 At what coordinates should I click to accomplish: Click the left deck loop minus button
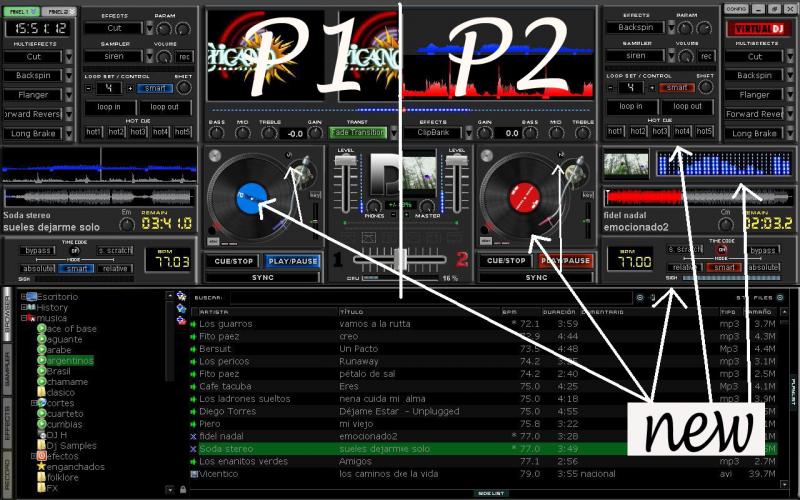88,88
